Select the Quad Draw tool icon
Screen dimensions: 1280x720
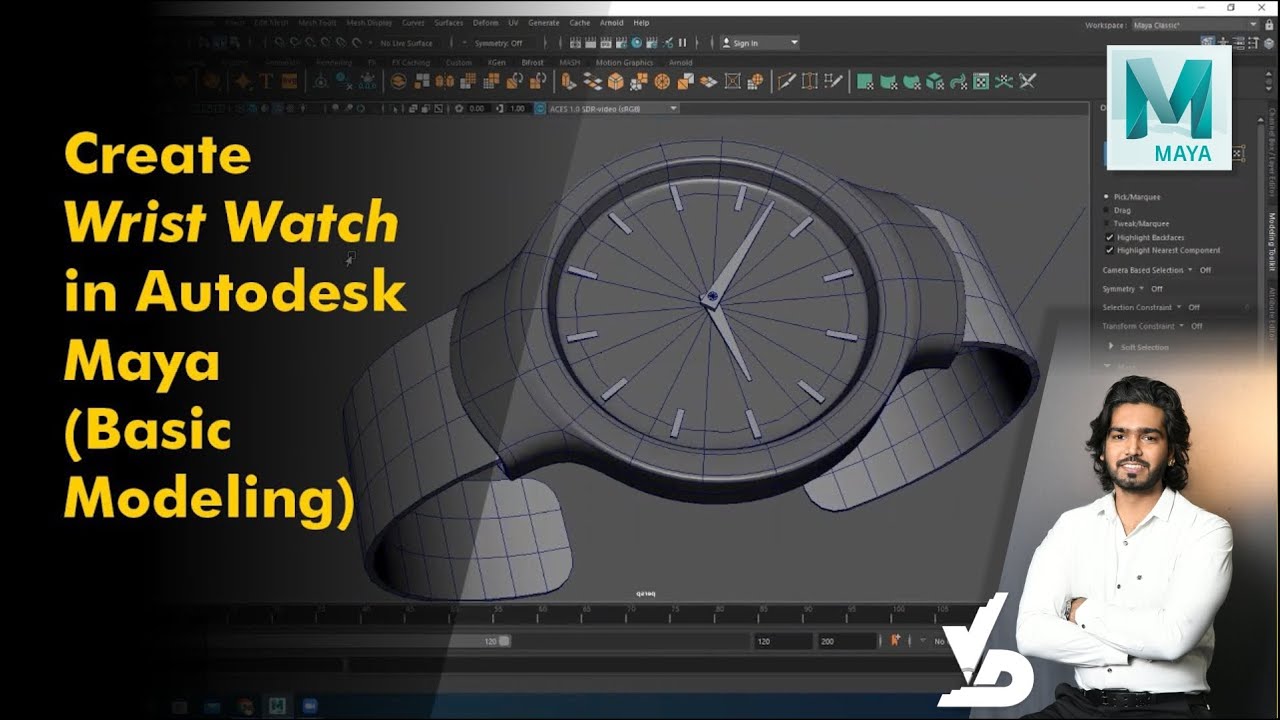833,81
